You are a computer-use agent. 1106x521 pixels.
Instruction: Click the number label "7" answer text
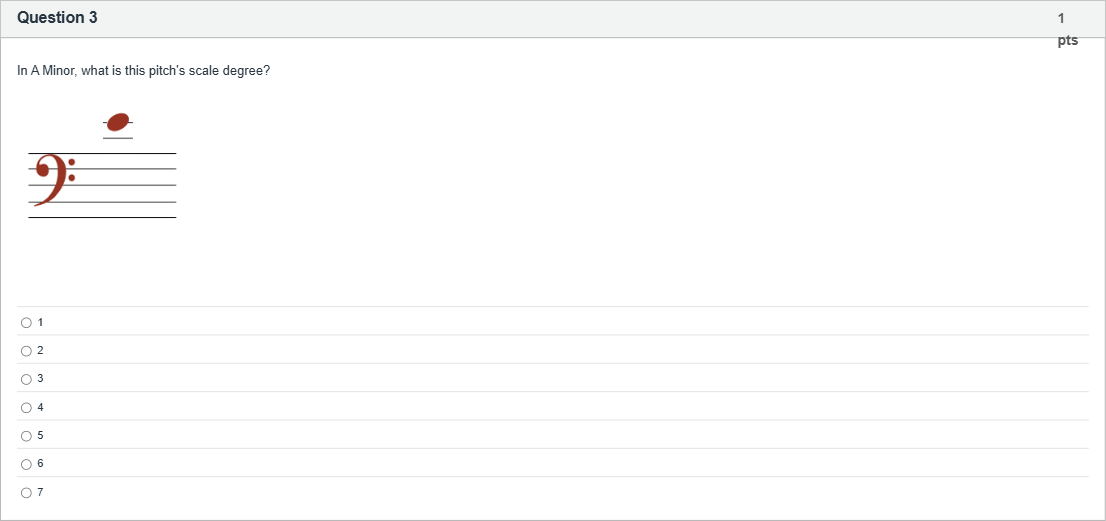41,492
